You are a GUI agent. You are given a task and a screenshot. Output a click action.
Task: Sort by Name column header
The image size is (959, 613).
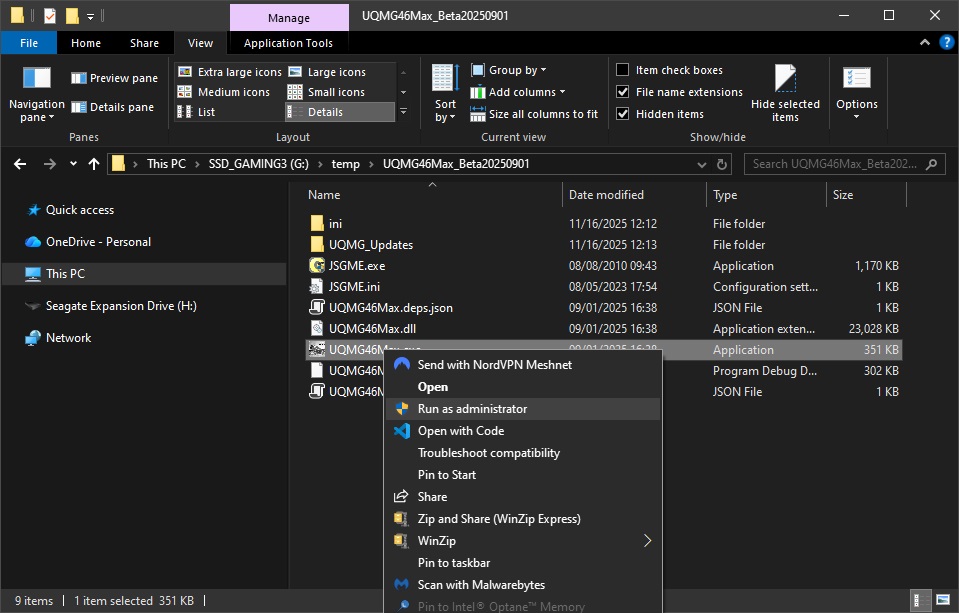(x=433, y=195)
